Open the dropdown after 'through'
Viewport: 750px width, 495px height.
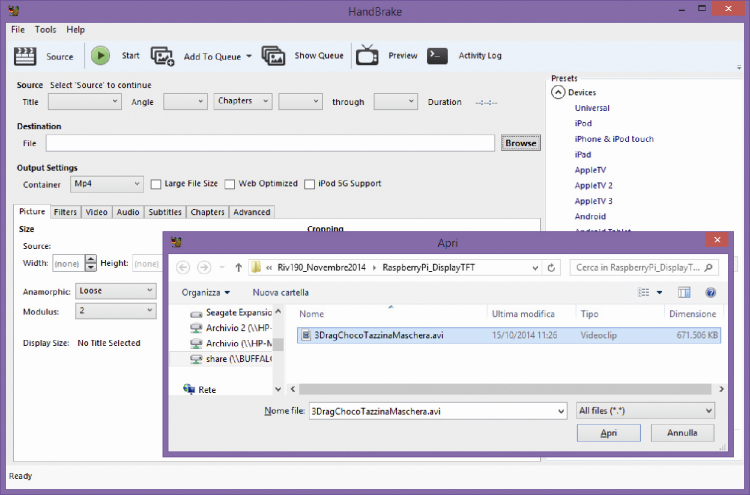point(396,101)
